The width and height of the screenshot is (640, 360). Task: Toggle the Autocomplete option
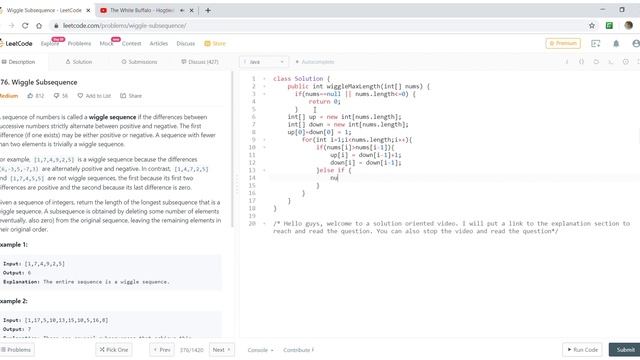[314, 62]
